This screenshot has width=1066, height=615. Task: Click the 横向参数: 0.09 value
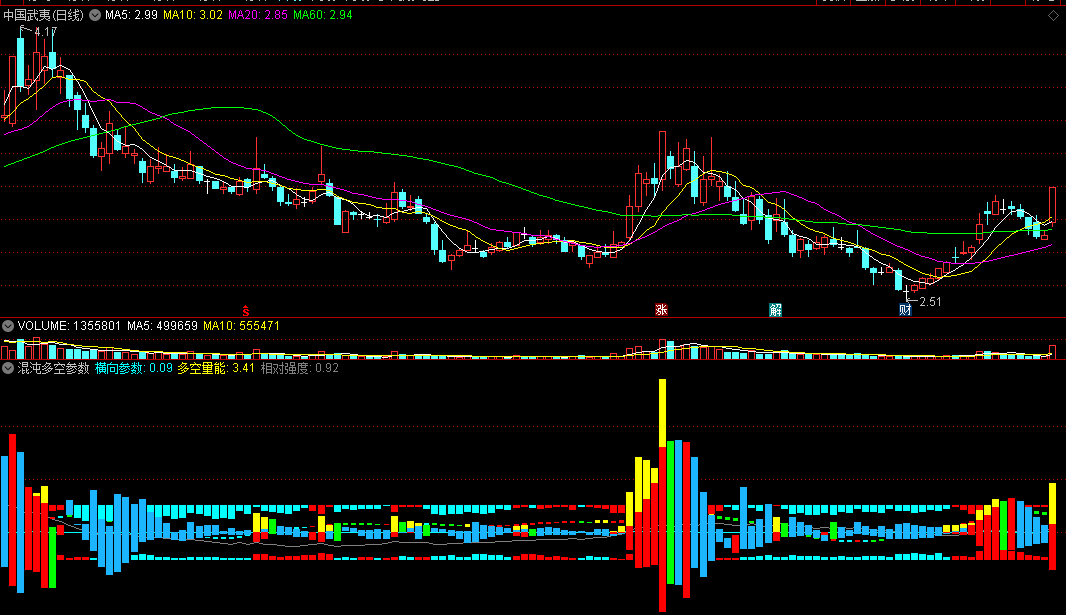pyautogui.click(x=133, y=368)
